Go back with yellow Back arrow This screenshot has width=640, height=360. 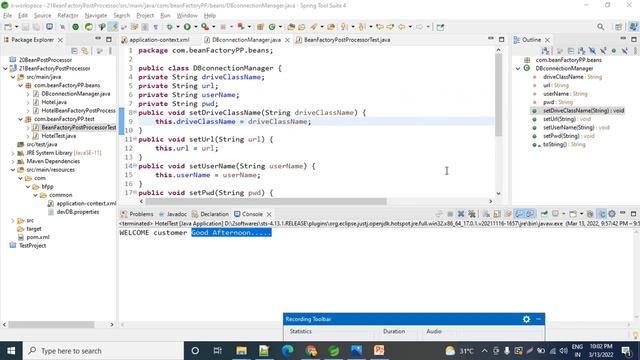pos(402,27)
